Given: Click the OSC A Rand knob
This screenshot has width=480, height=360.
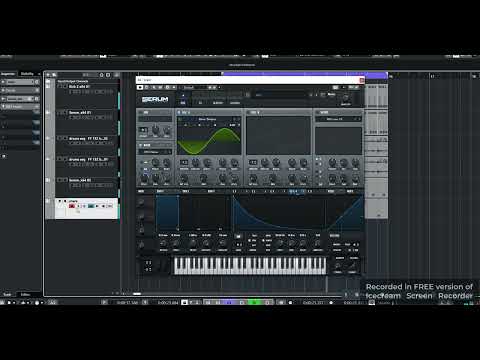Looking at the screenshot, I should [234, 163].
